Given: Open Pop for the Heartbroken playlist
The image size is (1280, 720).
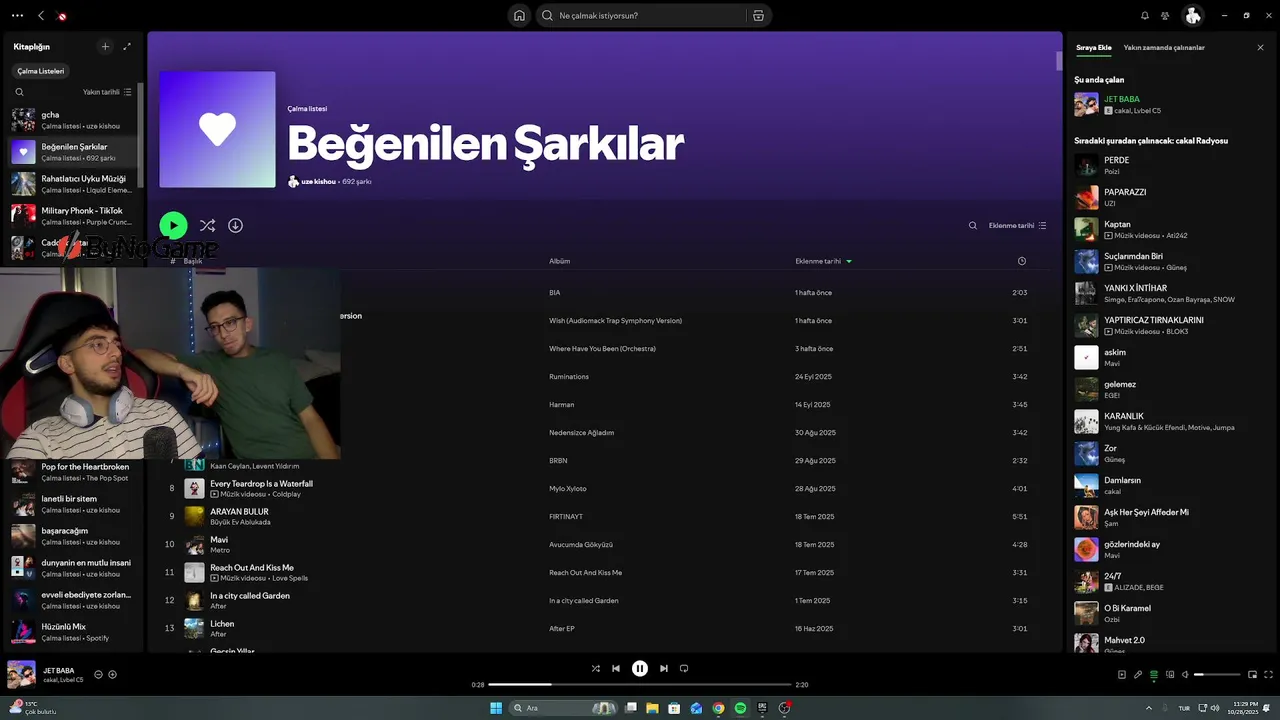Looking at the screenshot, I should [73, 472].
